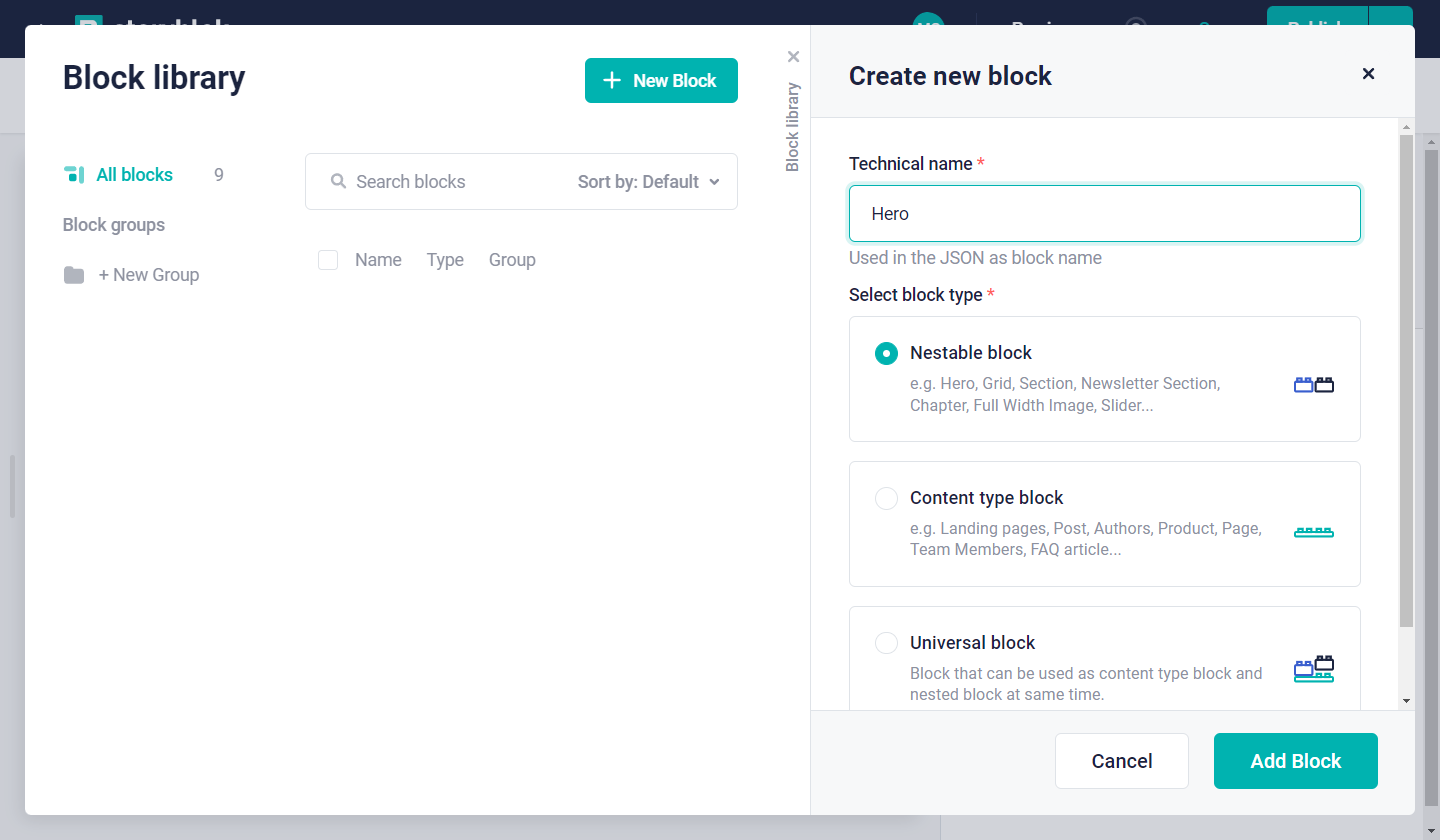The width and height of the screenshot is (1440, 840).
Task: Toggle the select-all blocks checkbox
Action: click(328, 260)
